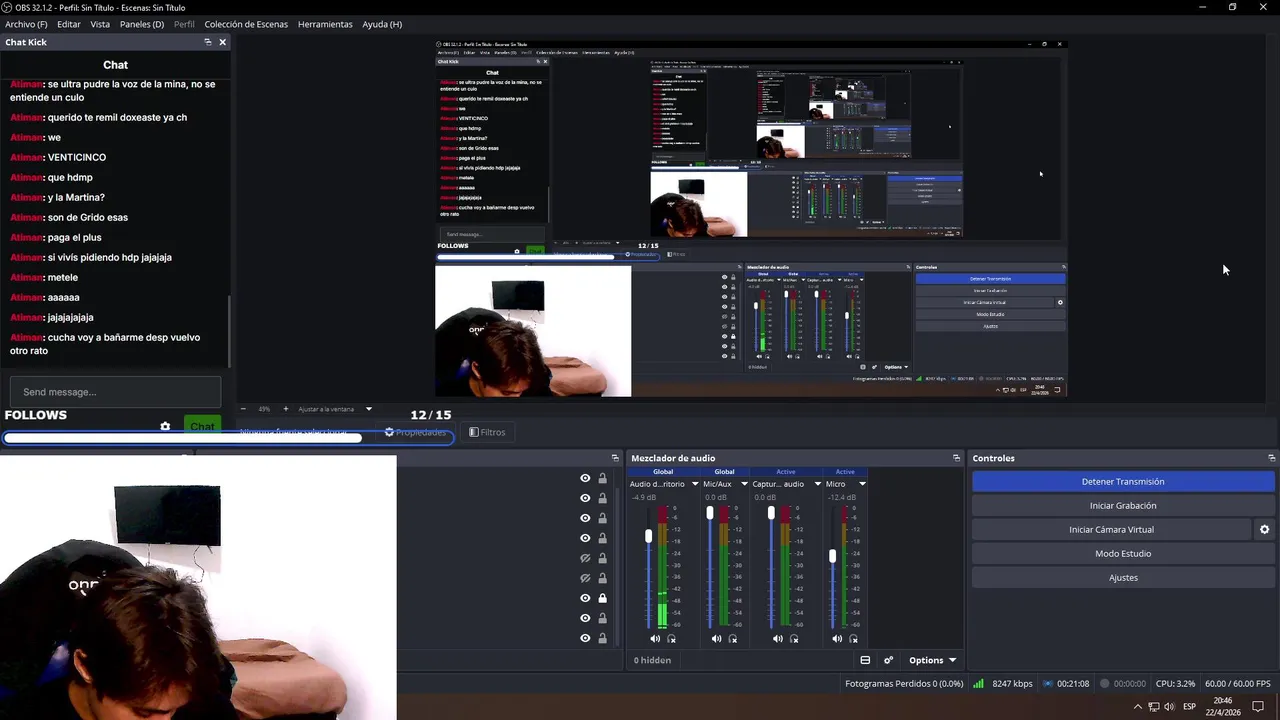The height and width of the screenshot is (720, 1280).
Task: Open the Vista menu
Action: [x=100, y=24]
